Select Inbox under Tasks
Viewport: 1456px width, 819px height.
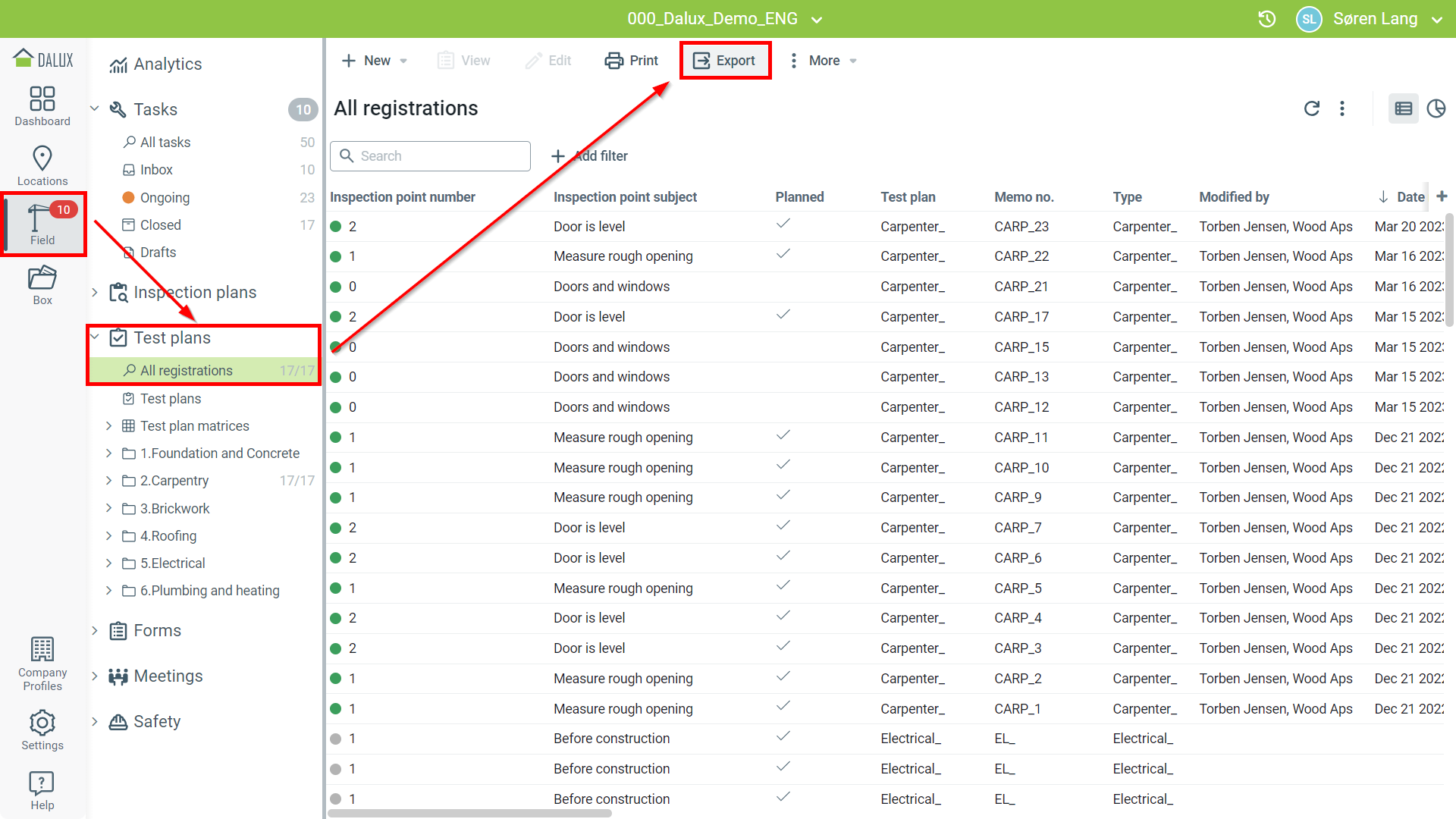pos(156,170)
